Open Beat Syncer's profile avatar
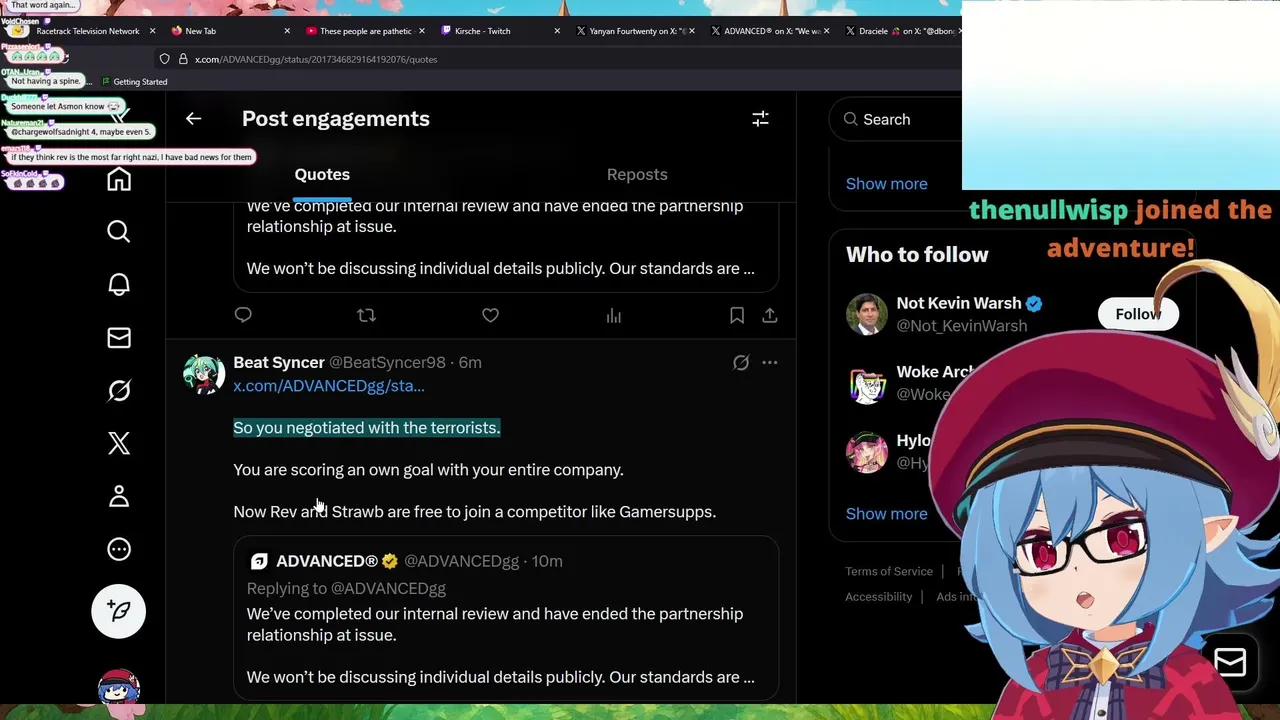This screenshot has width=1280, height=720. click(x=204, y=374)
